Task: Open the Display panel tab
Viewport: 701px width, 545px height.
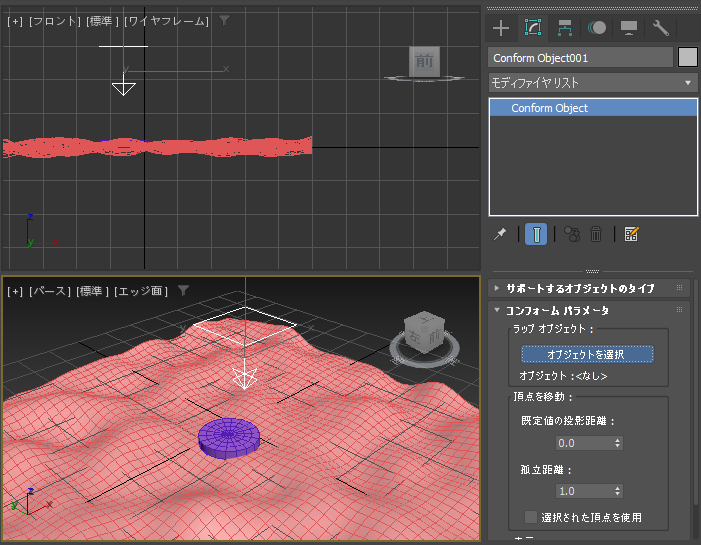Action: coord(629,28)
